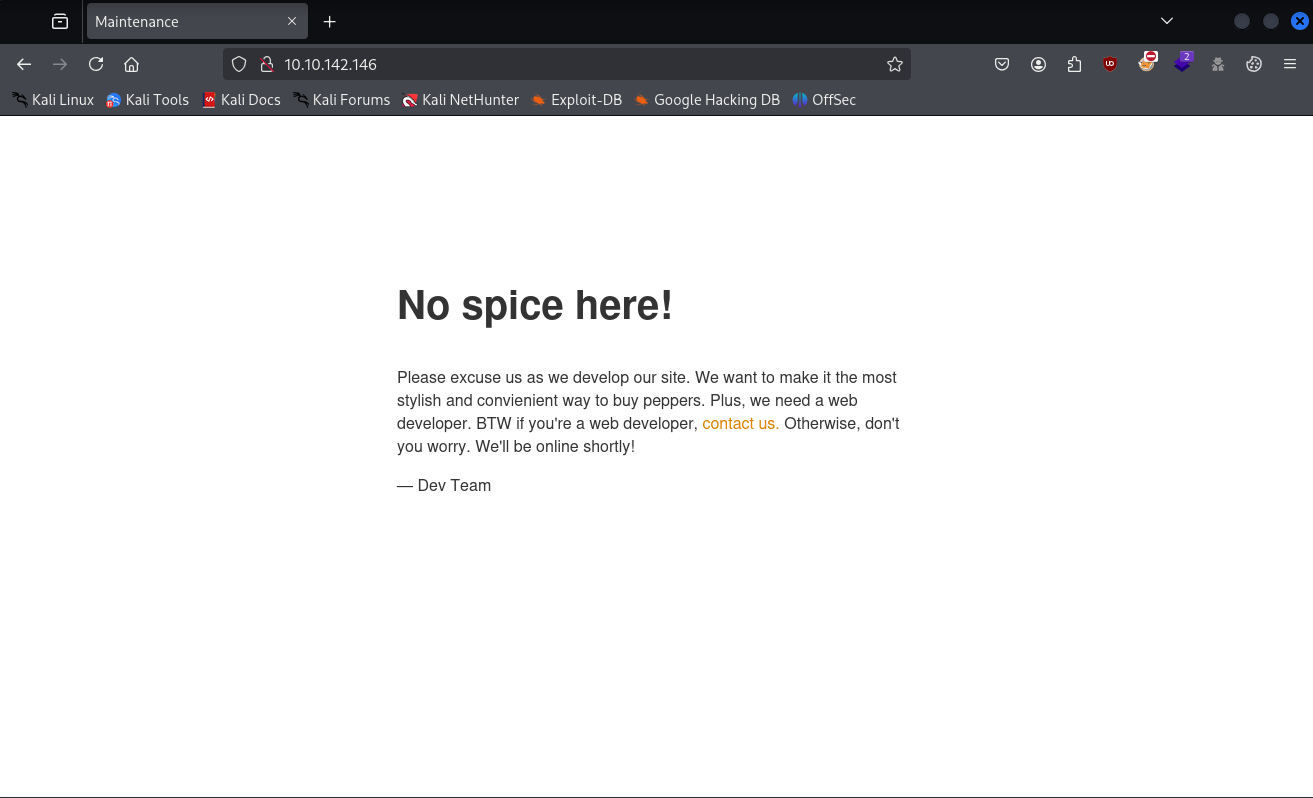Save page to Pocket
Screen dimensions: 1313x798
[1002, 64]
